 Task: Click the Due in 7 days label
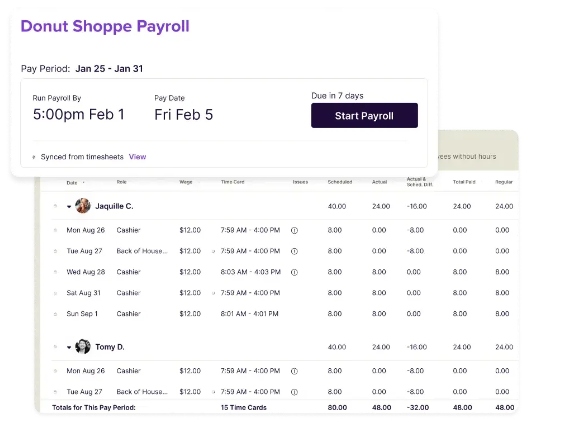click(x=337, y=96)
